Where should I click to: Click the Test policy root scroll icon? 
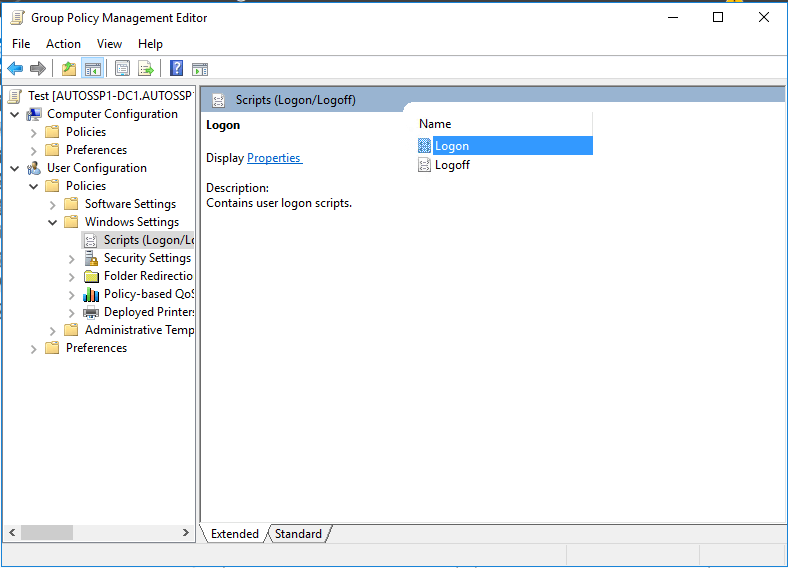(x=16, y=96)
